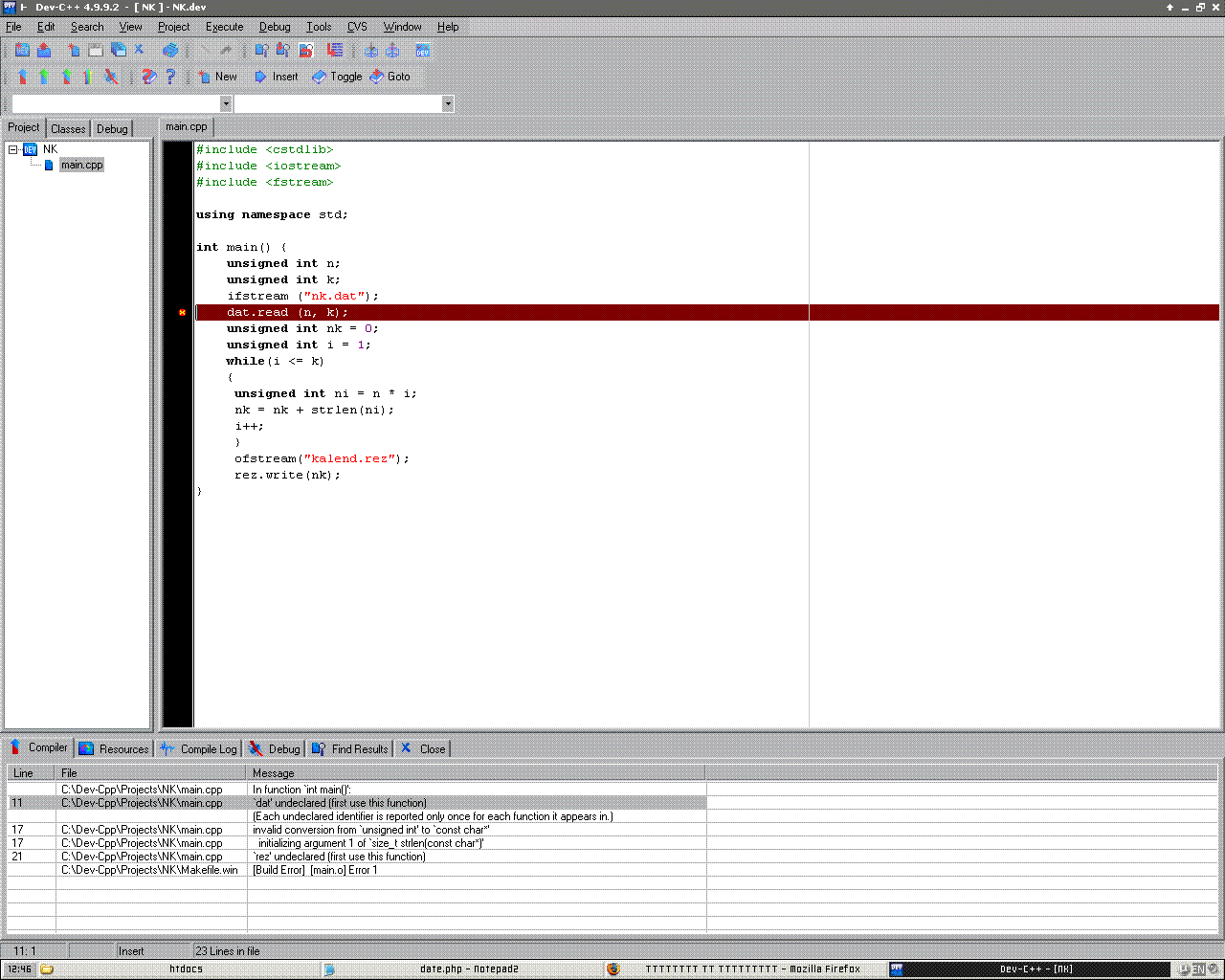Image resolution: width=1225 pixels, height=980 pixels.
Task: Open the Help menu
Action: pyautogui.click(x=448, y=27)
